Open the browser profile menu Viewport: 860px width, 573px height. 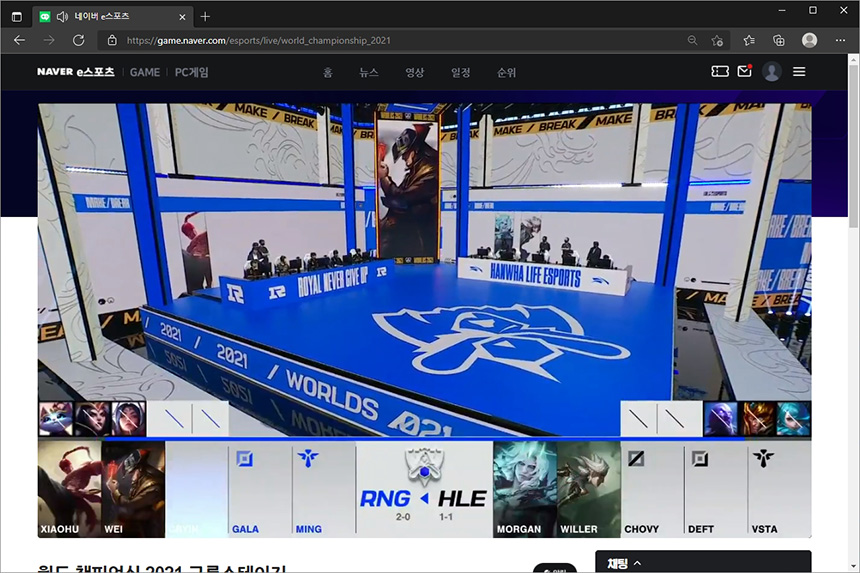[x=810, y=40]
